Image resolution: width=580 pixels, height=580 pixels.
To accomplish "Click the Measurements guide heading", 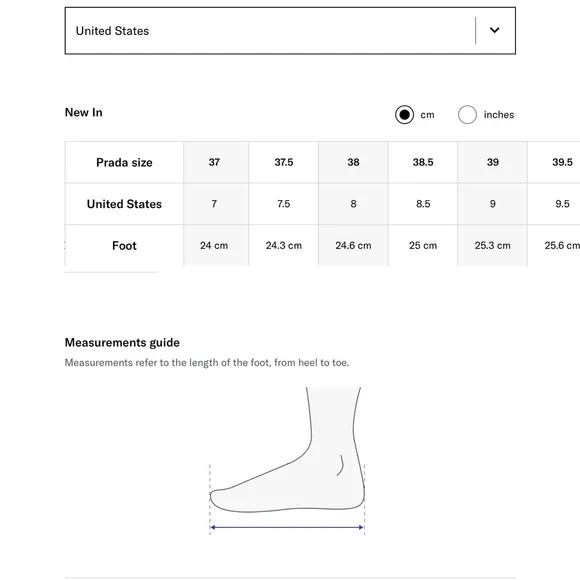I will (122, 343).
